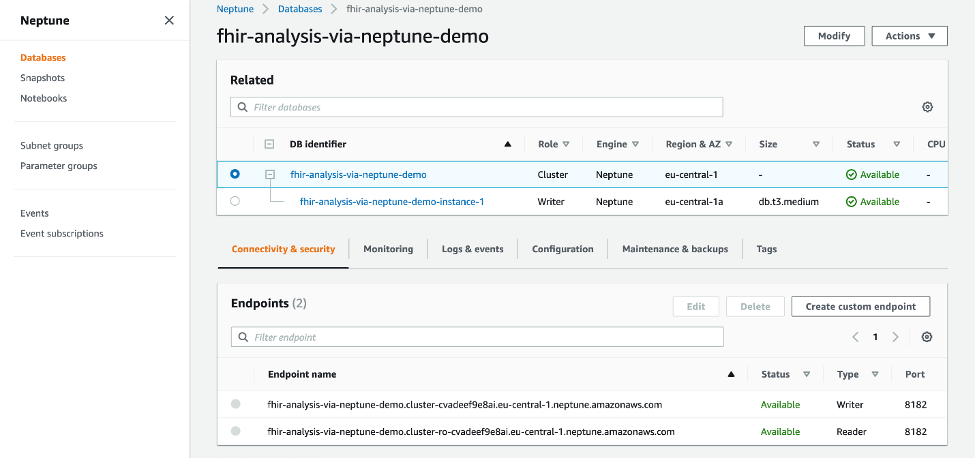977x458 pixels.
Task: Click the Writer role cell for instance-1
Action: pyautogui.click(x=551, y=202)
